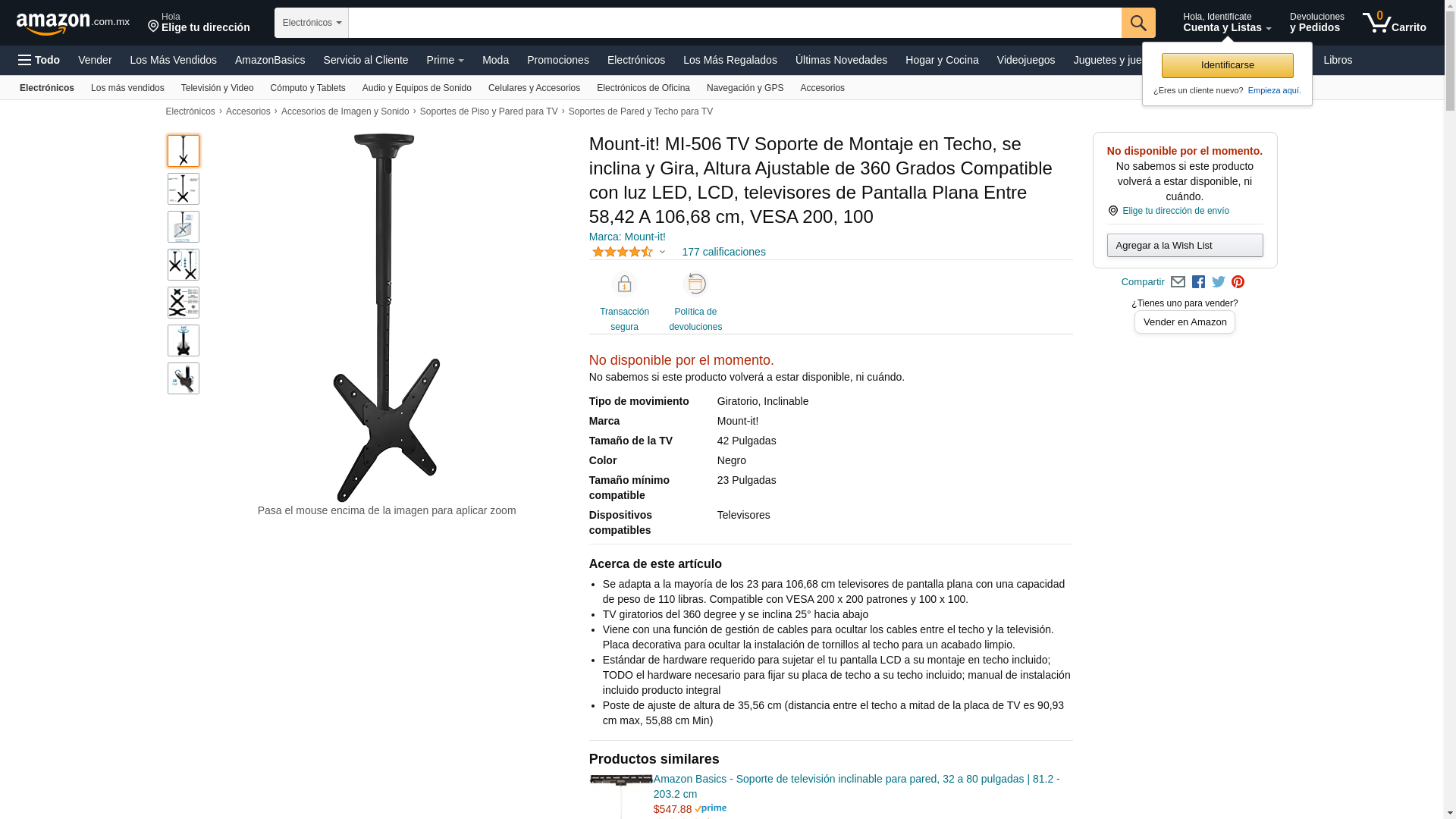Click the yellow Identificarse button
Screen dimensions: 1456x819
click(x=1227, y=65)
